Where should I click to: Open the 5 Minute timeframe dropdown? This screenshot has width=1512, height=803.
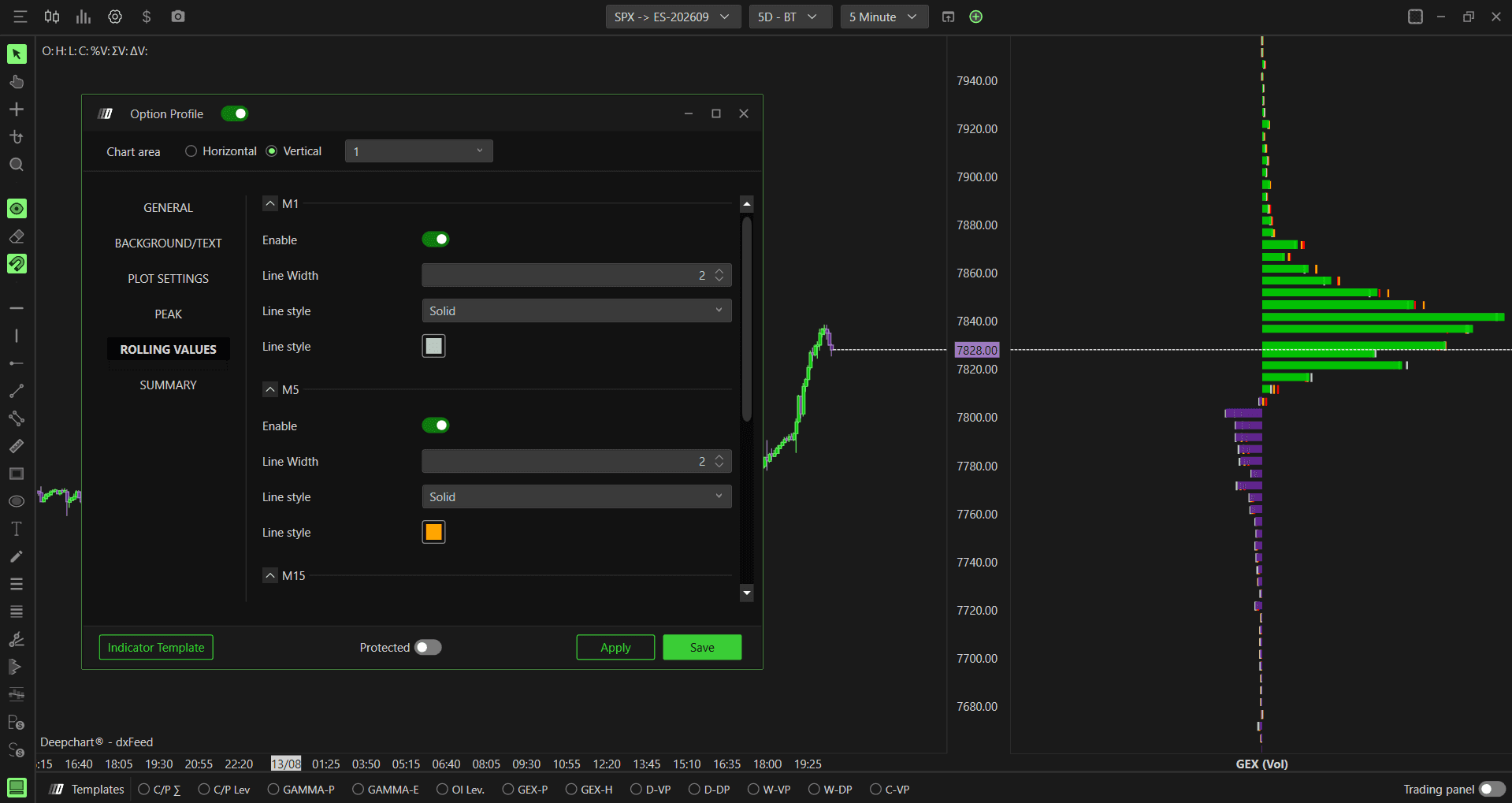pos(884,17)
